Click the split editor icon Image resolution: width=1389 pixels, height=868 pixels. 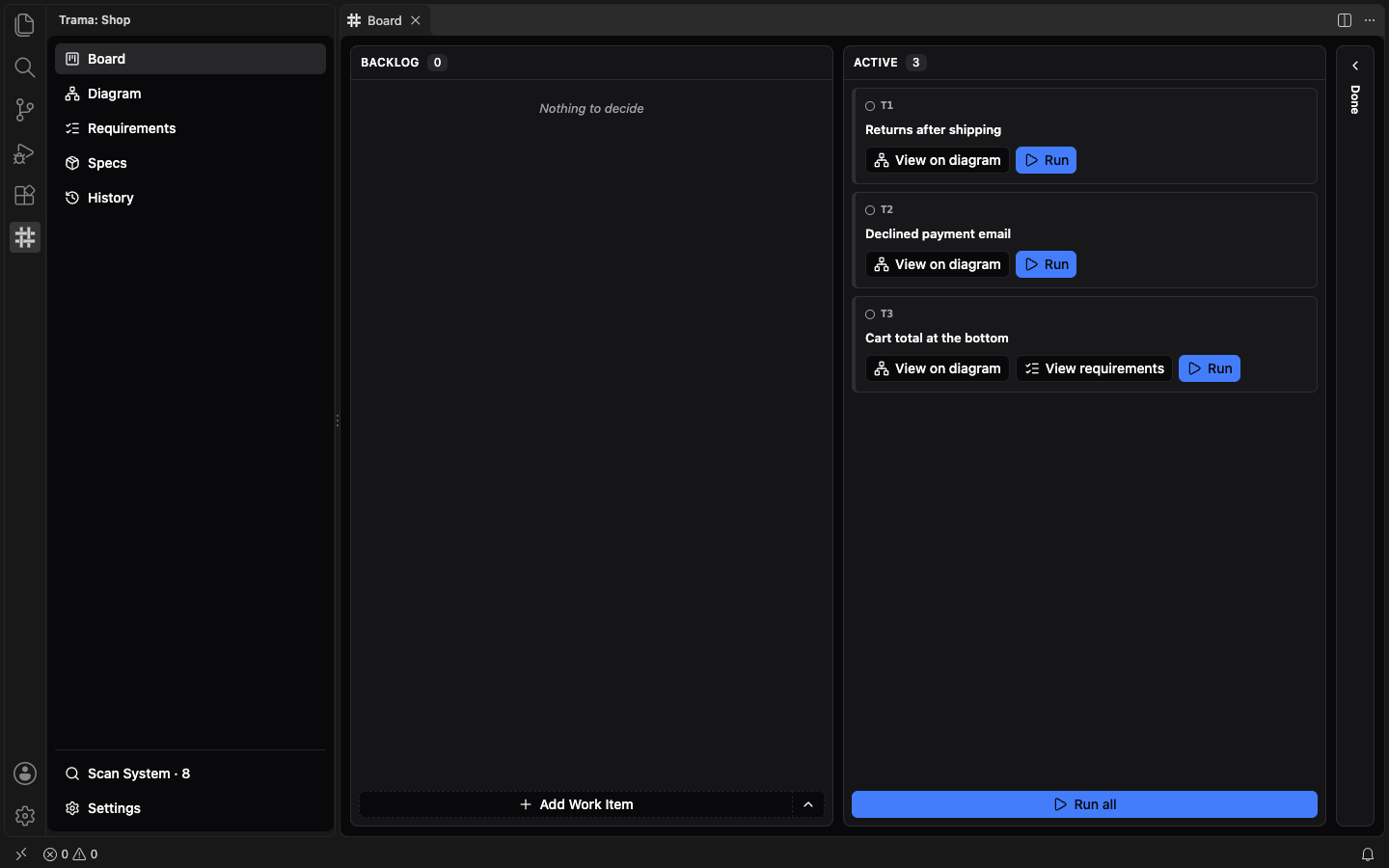pyautogui.click(x=1345, y=20)
